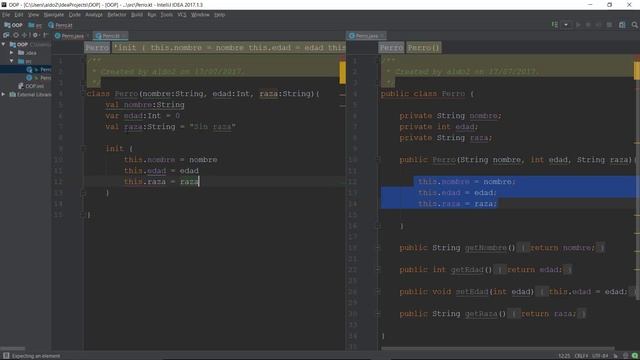Click Perro breadcrumb in Java editor

pos(391,48)
